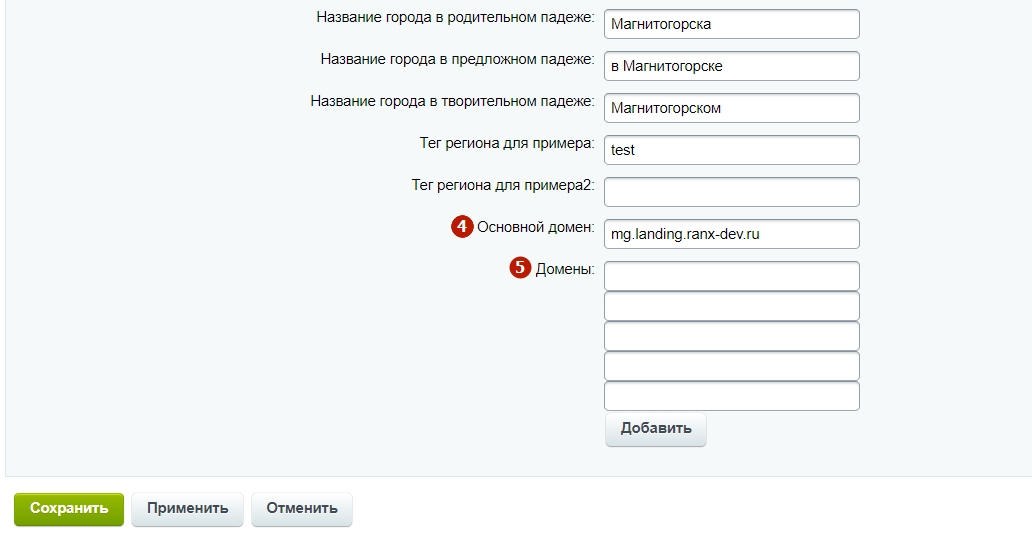The width and height of the screenshot is (1032, 535).
Task: Edit the творительном падеже city name field
Action: point(732,108)
